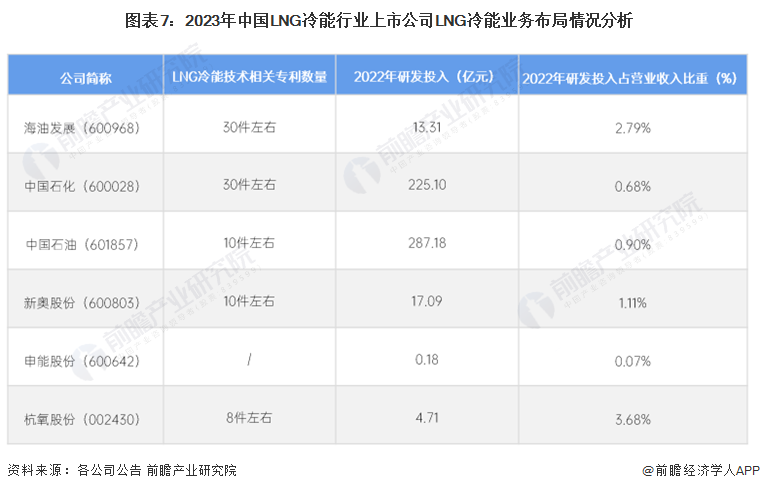Click the ratio value '3.68%'

(x=633, y=419)
